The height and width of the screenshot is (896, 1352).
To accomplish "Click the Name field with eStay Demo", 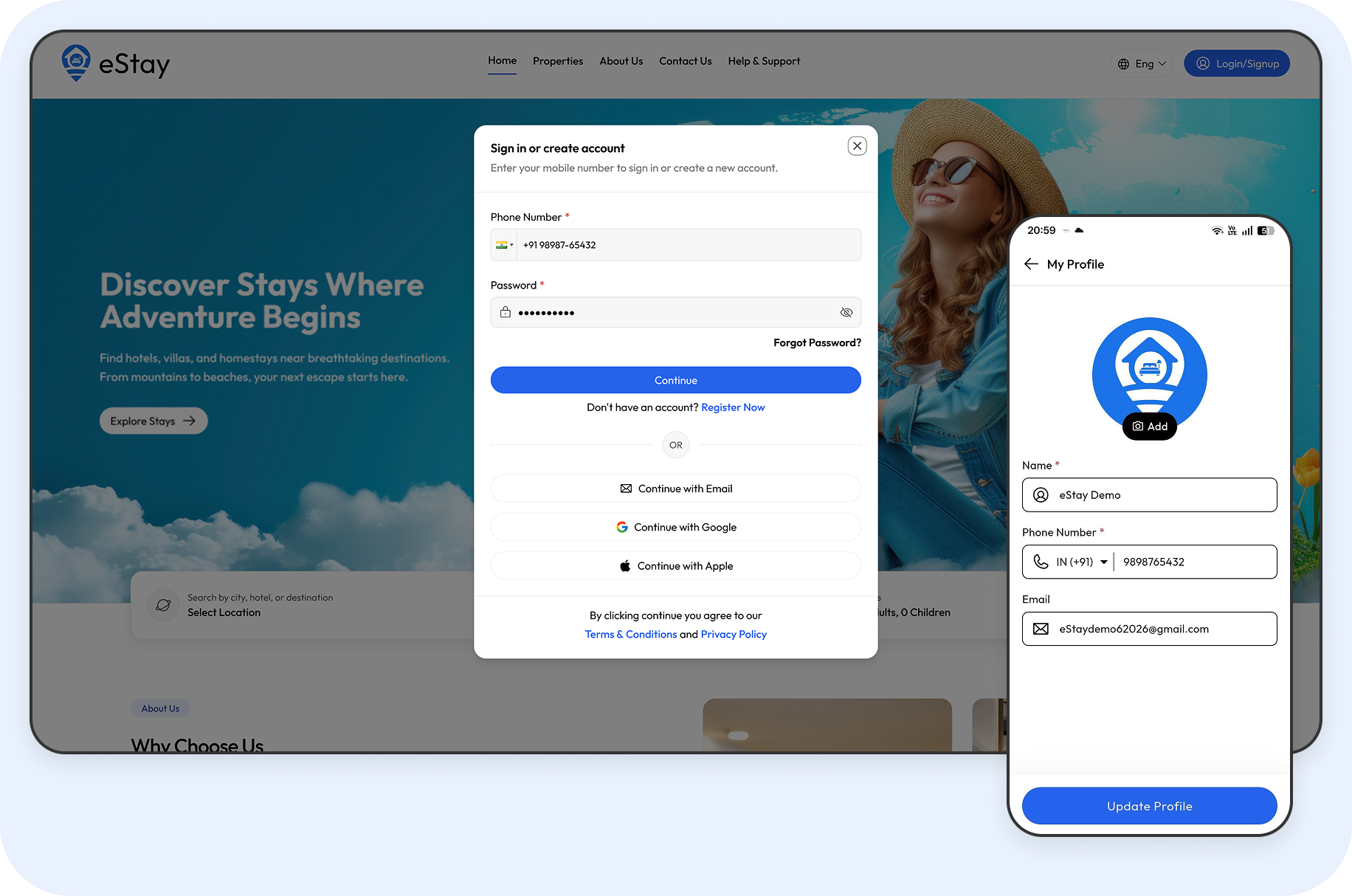I will (1149, 494).
